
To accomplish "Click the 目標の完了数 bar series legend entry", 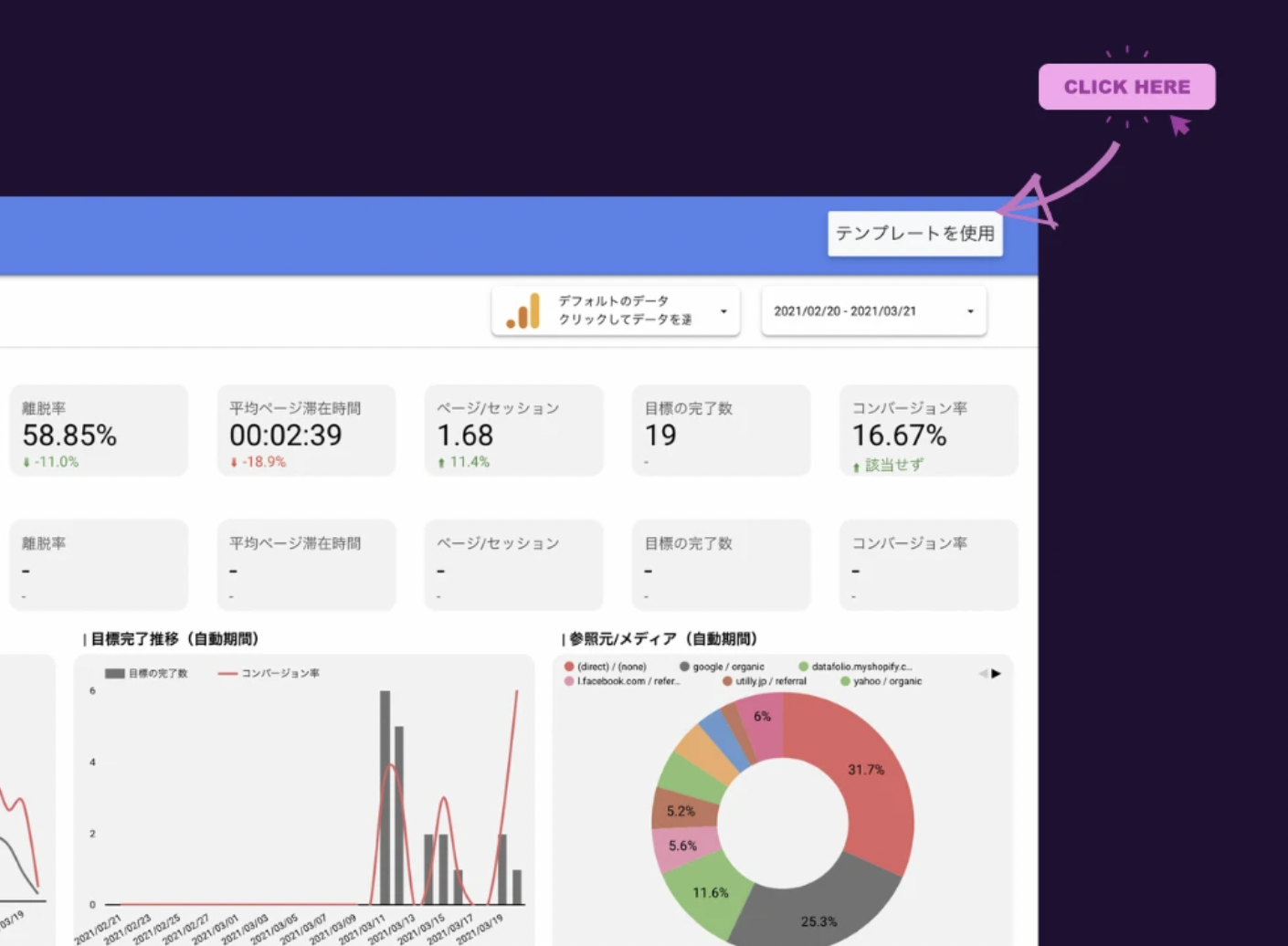I will 146,674.
